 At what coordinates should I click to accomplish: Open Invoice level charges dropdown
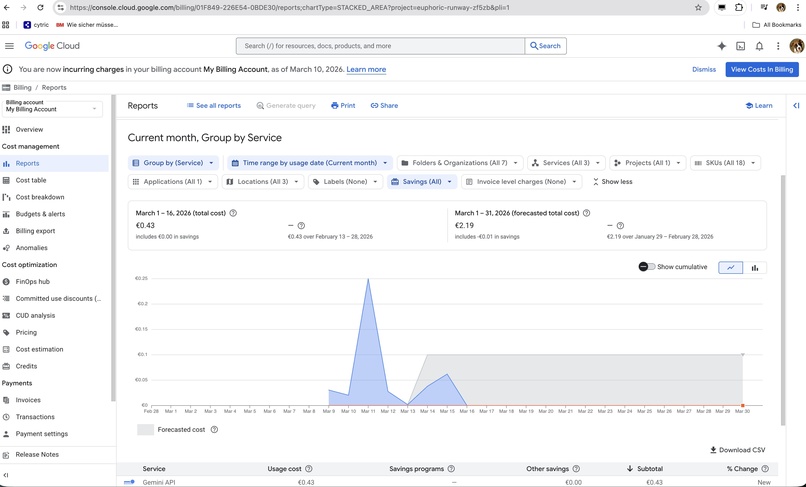(x=522, y=182)
